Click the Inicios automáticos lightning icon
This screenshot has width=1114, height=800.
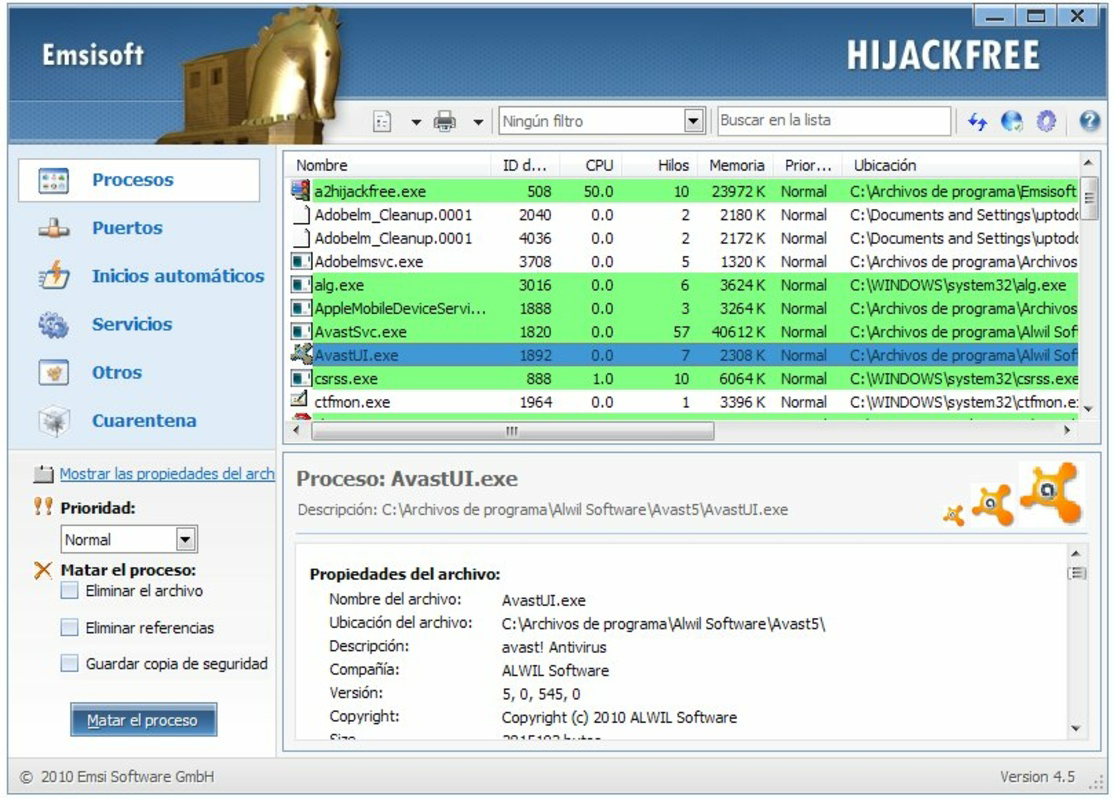pos(54,276)
